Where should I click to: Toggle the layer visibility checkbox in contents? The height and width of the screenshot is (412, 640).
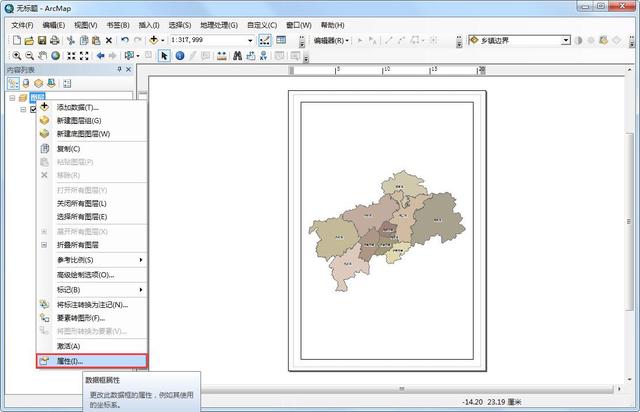coord(33,109)
